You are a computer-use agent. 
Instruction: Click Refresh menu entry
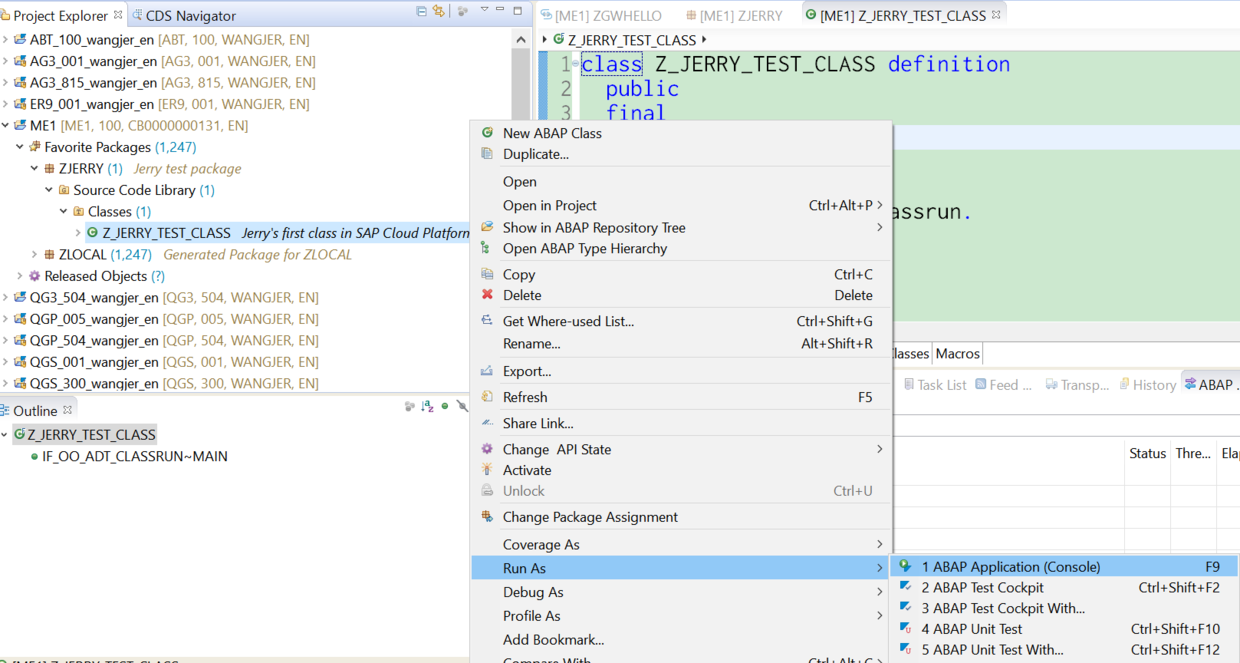click(x=681, y=397)
